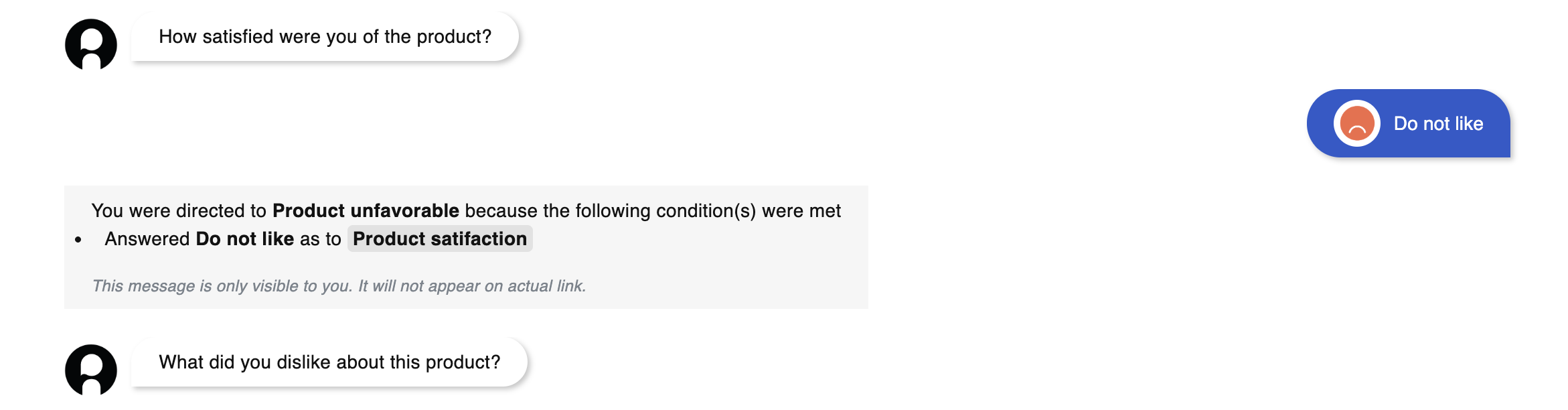Click the "Product satifaction" grey tag
Image resolution: width=1568 pixels, height=410 pixels.
(440, 239)
